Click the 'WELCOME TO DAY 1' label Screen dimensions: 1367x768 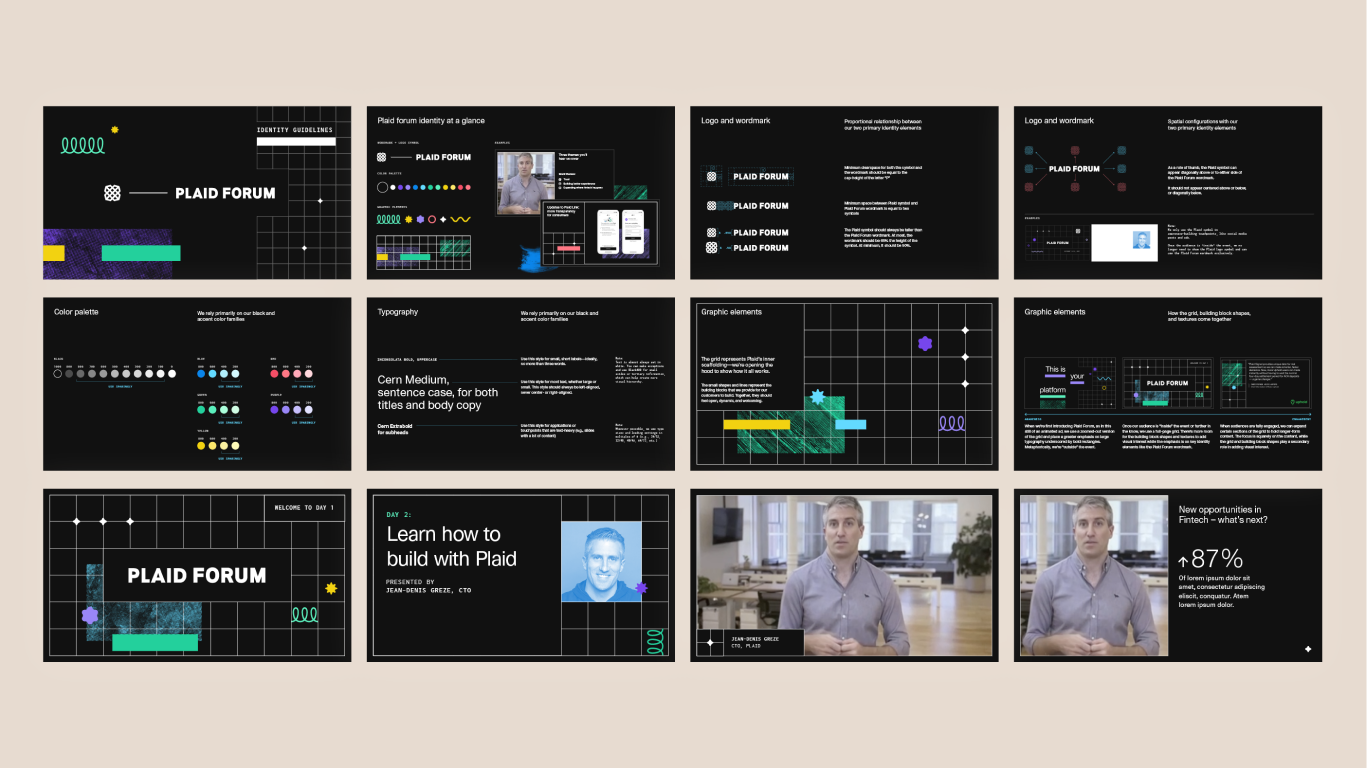click(304, 508)
